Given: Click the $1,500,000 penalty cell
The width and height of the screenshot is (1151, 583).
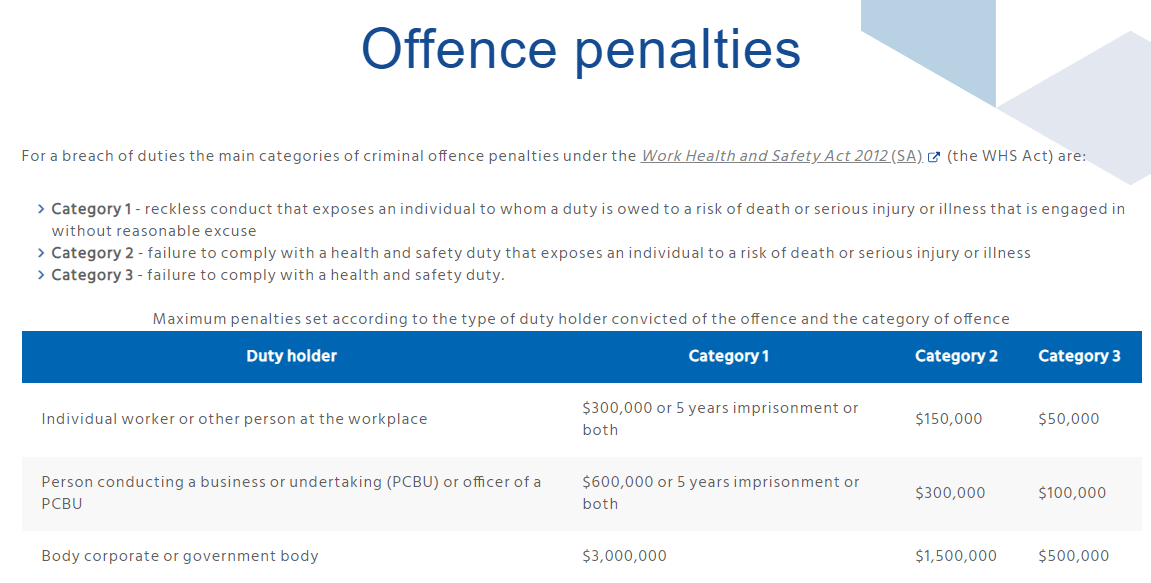Looking at the screenshot, I should [x=956, y=556].
